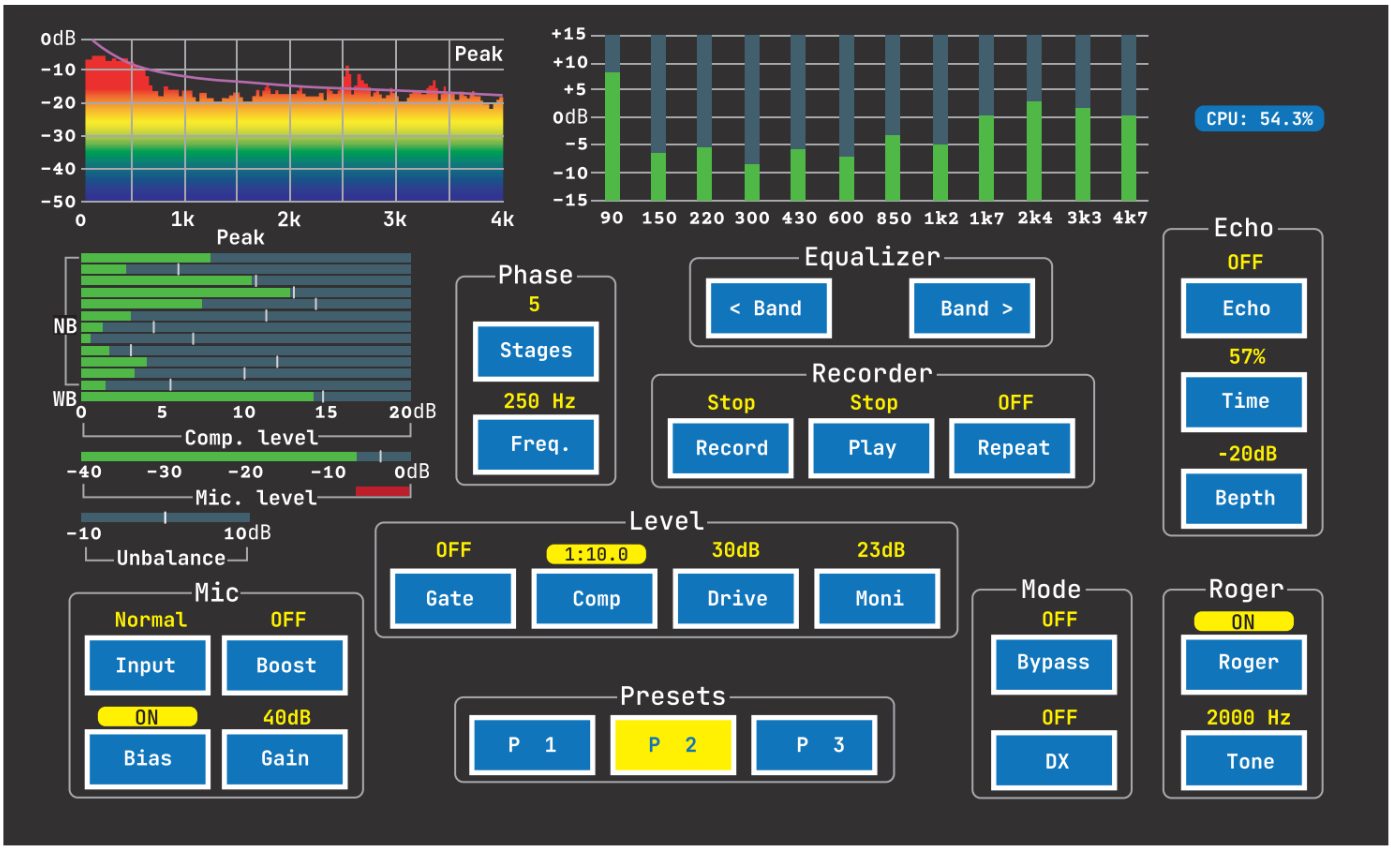This screenshot has width=1391, height=848.
Task: Click the 57% echo time value
Action: coord(1245,357)
